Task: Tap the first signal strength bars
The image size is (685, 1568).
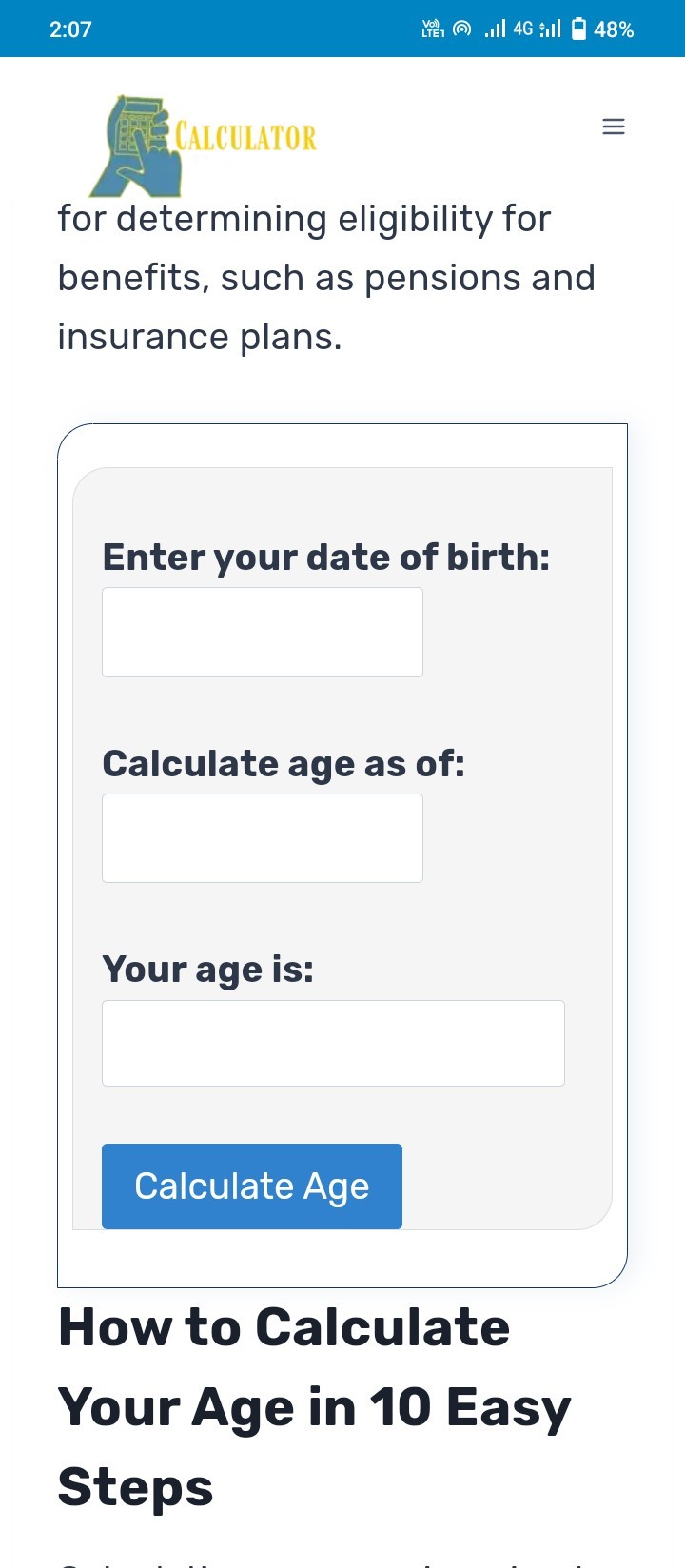Action: click(495, 29)
